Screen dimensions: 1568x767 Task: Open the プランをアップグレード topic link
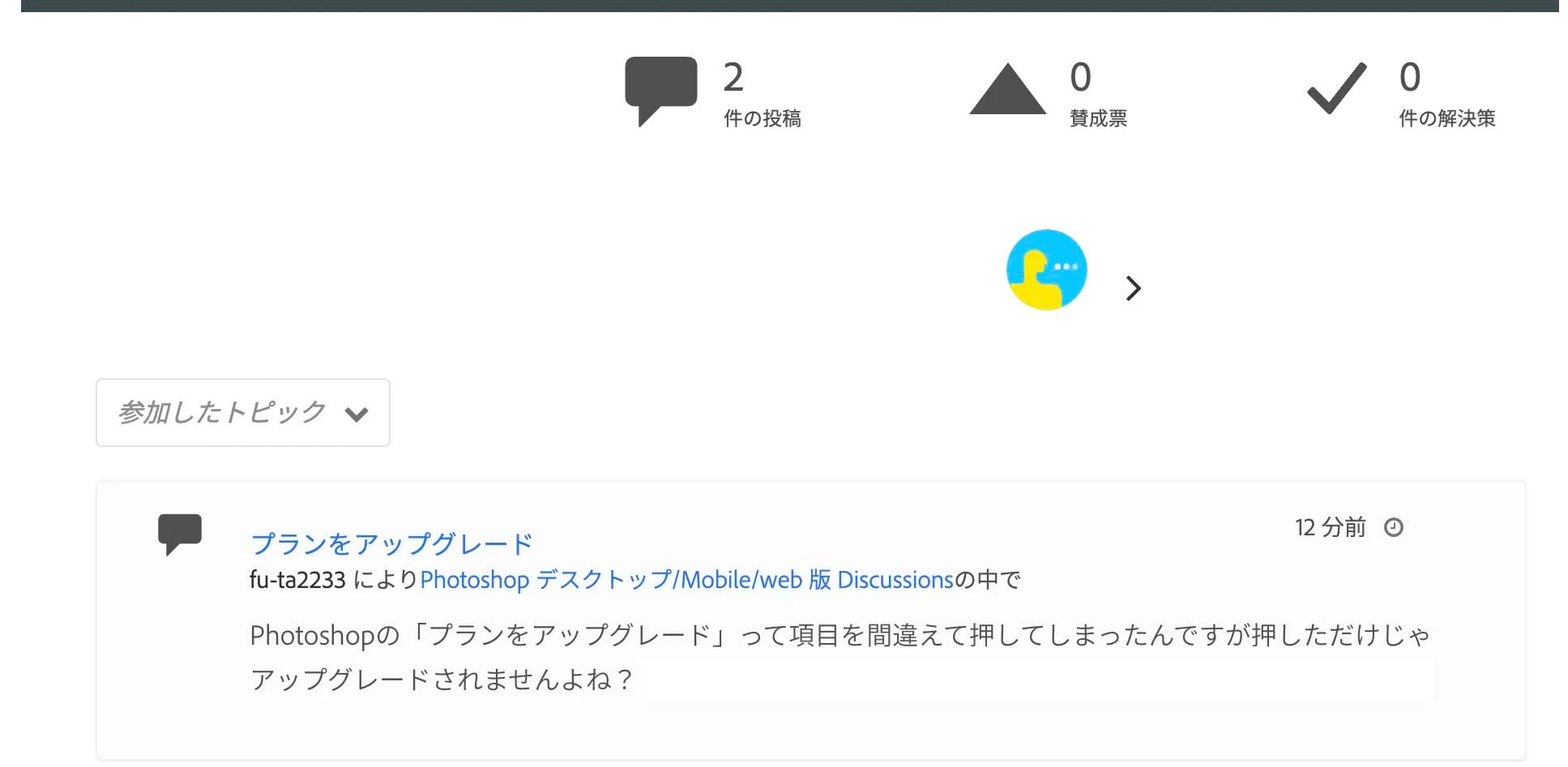click(x=392, y=543)
